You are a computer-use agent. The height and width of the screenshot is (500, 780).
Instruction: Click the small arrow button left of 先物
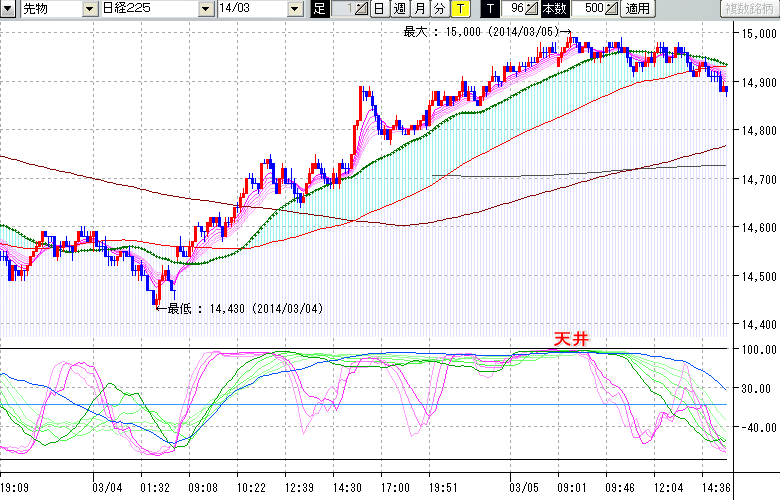pyautogui.click(x=8, y=9)
